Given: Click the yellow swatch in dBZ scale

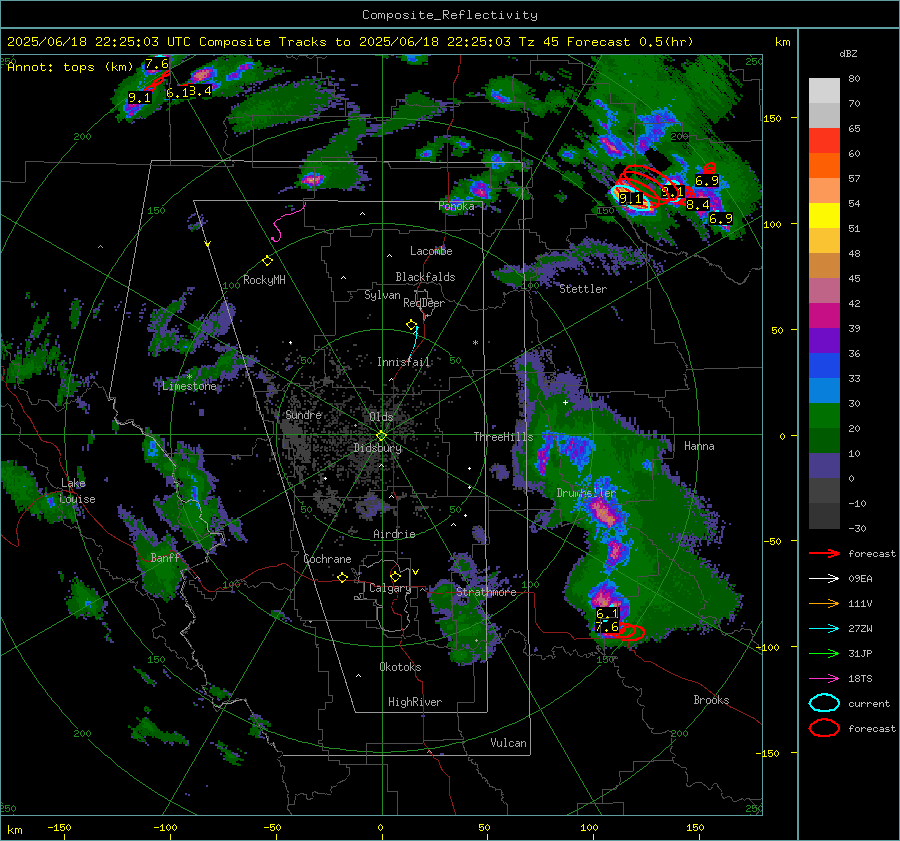Looking at the screenshot, I should tap(824, 215).
